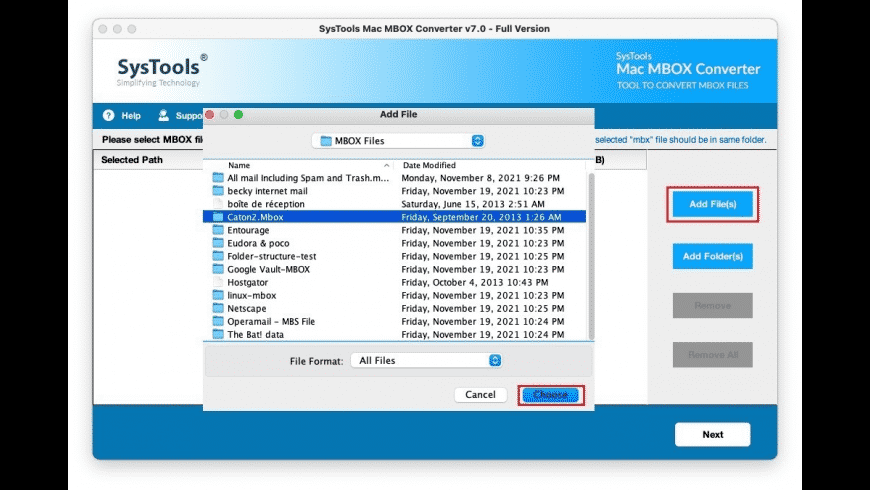The height and width of the screenshot is (490, 870).
Task: Click date Friday, October 4, 2013 10:43 PM
Action: point(474,282)
